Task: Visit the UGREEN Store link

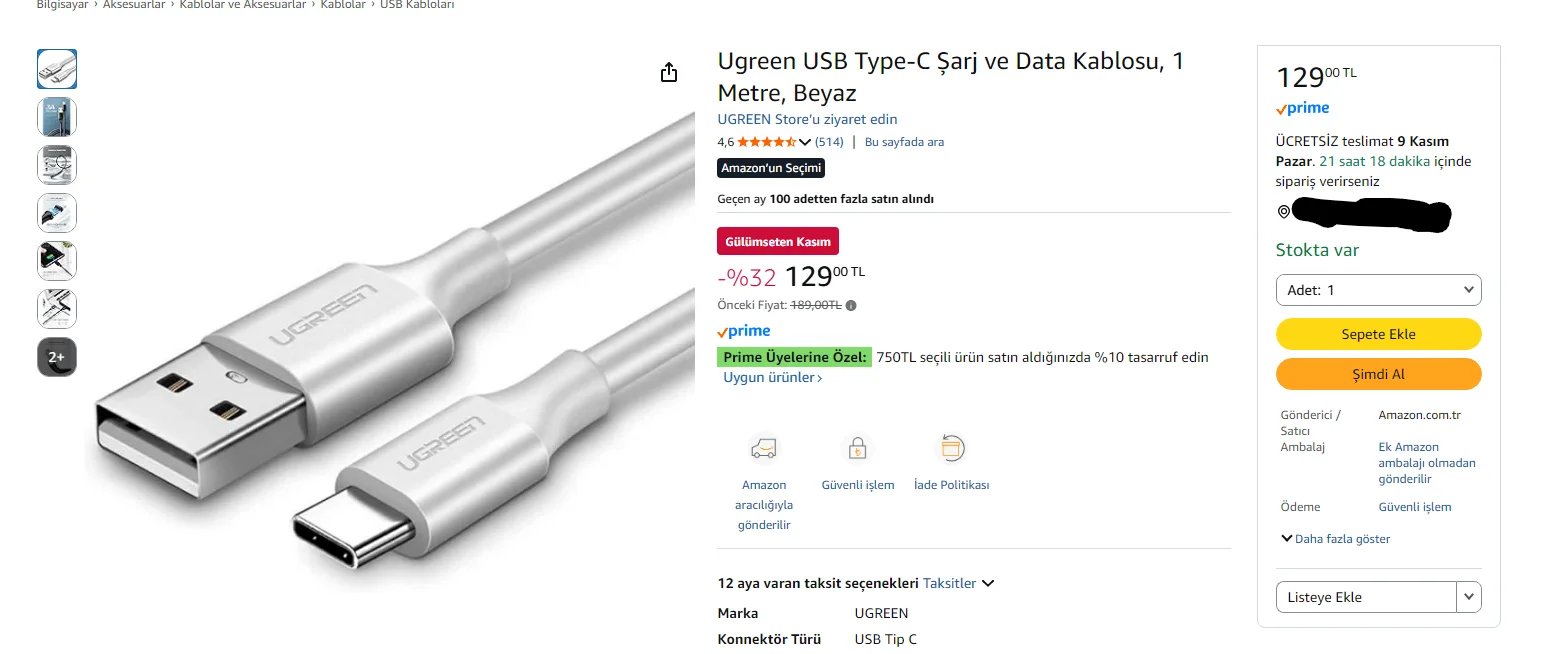Action: 807,119
